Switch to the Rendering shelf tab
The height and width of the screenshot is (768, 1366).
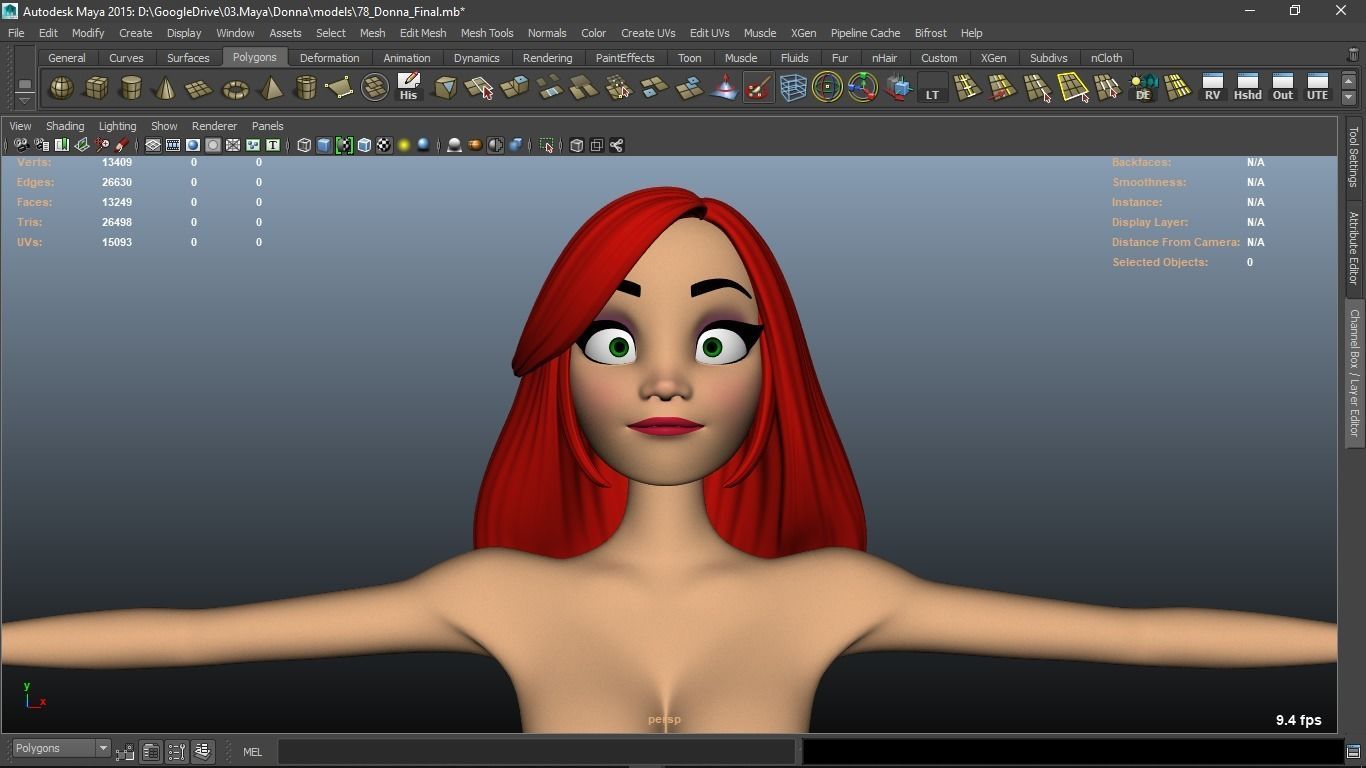pyautogui.click(x=548, y=58)
